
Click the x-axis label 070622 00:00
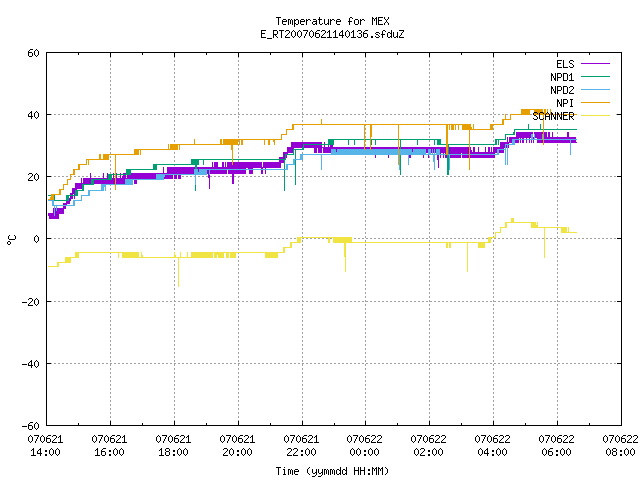coord(364,446)
